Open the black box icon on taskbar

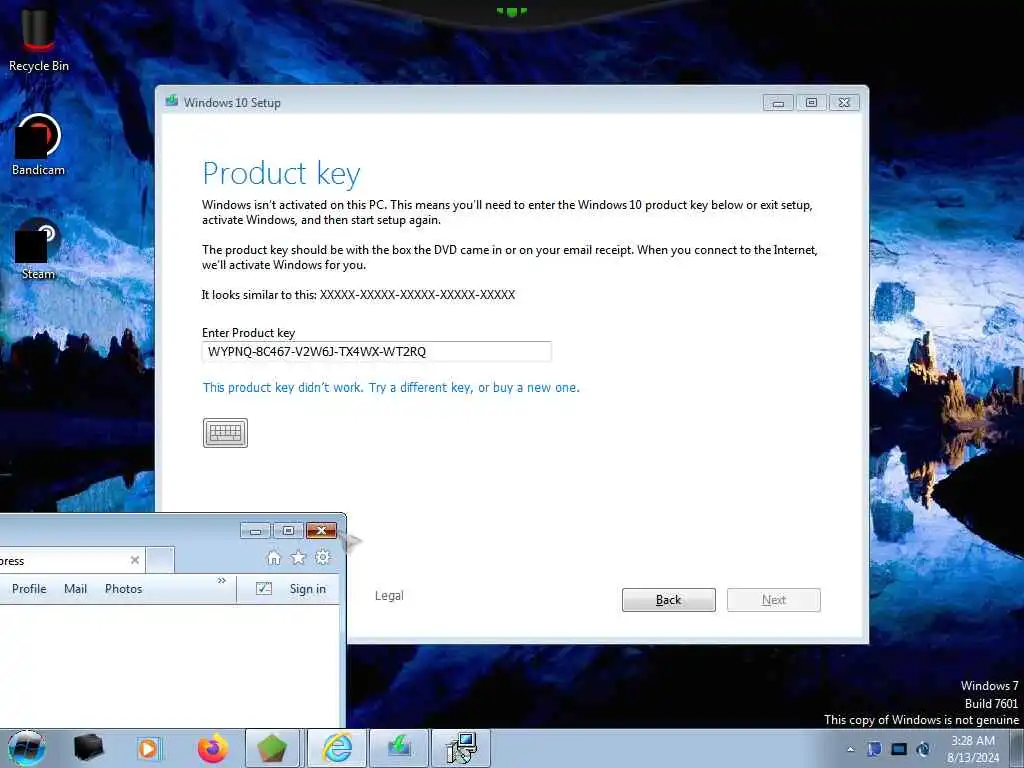point(88,748)
